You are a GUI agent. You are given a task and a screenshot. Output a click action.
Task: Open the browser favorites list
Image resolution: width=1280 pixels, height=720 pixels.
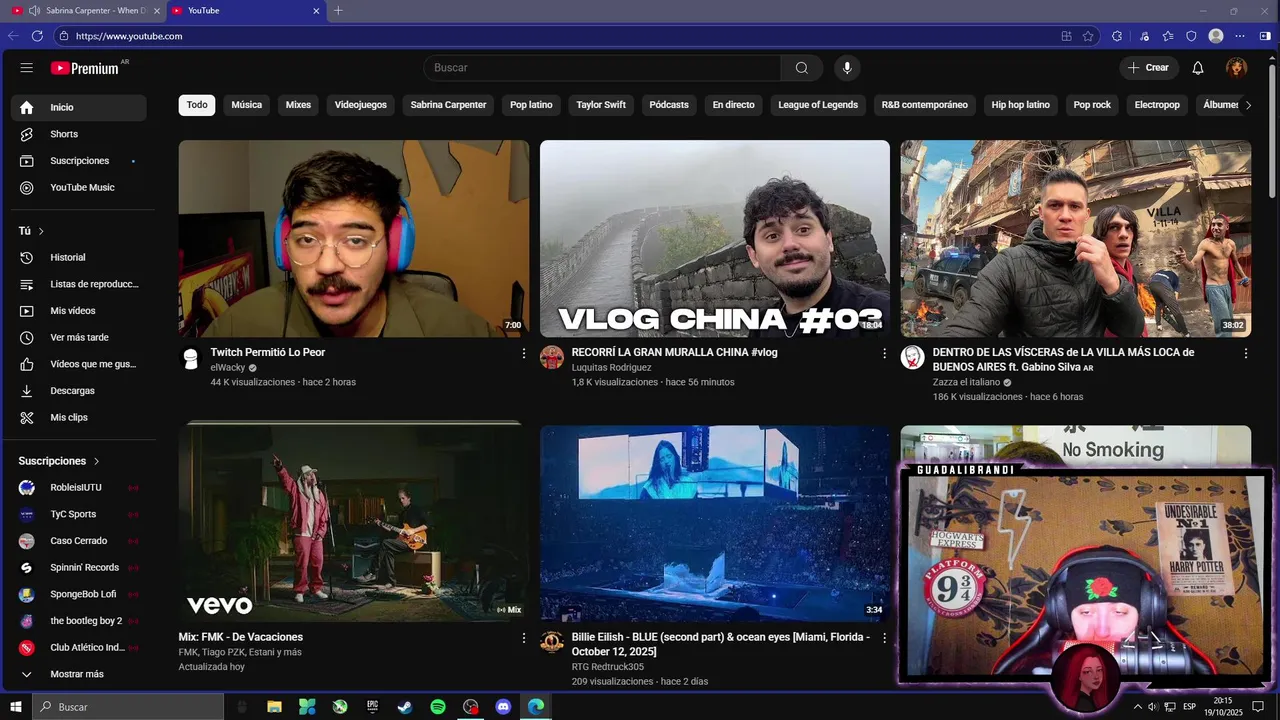pos(1168,36)
